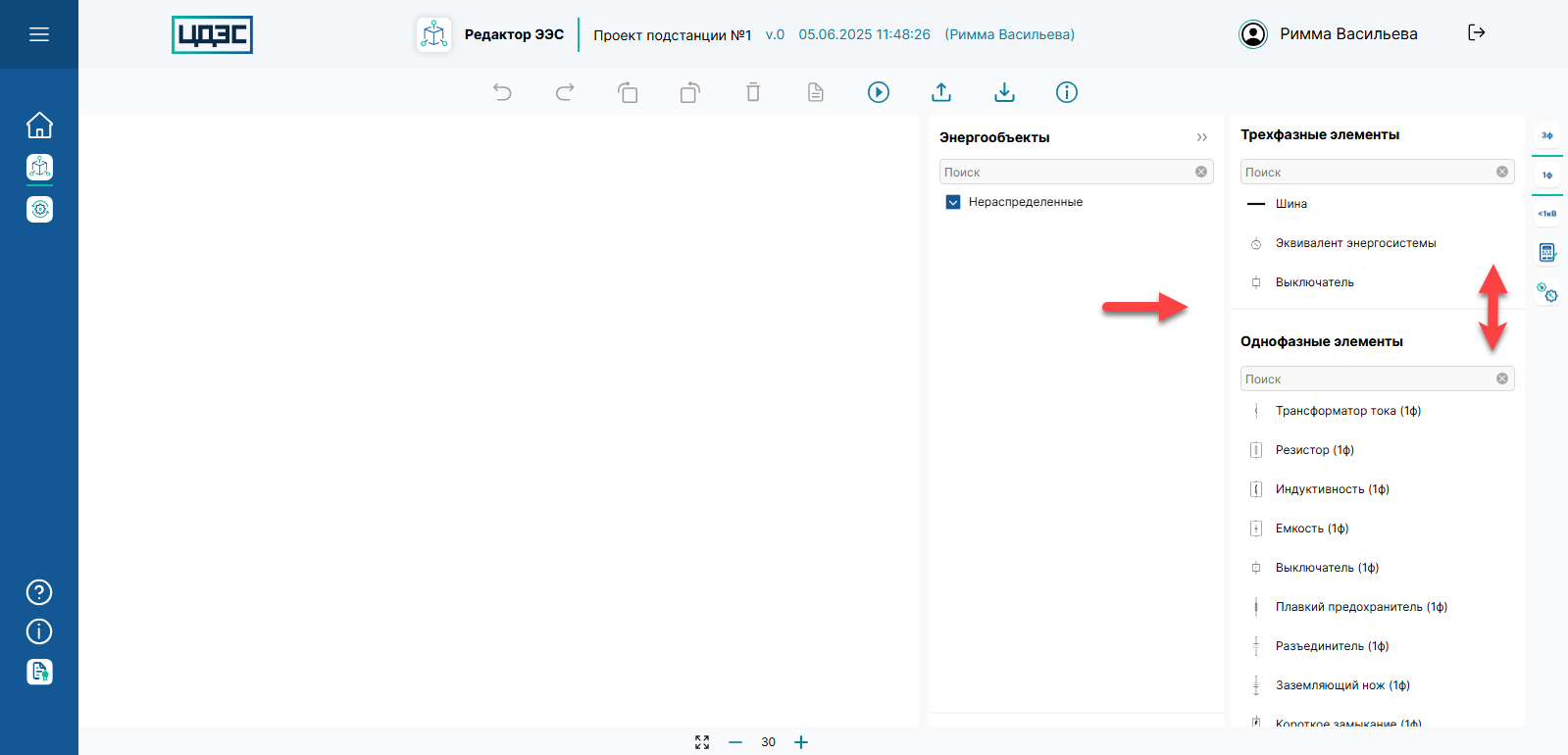The image size is (1568, 755).
Task: Switch to the 3ф three-phase elements tab
Action: (1547, 135)
